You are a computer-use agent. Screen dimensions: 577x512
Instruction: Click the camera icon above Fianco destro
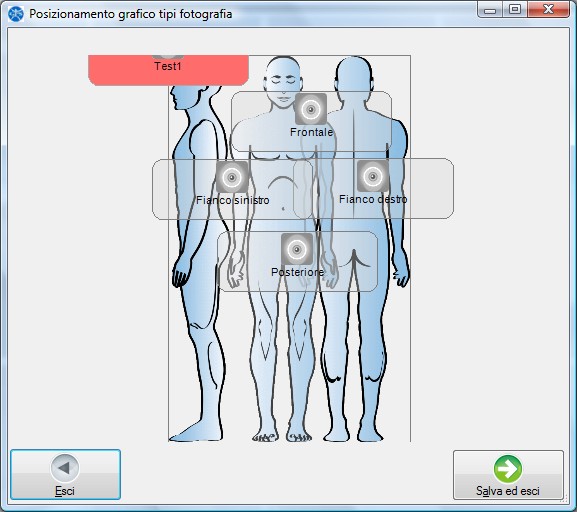pos(373,176)
